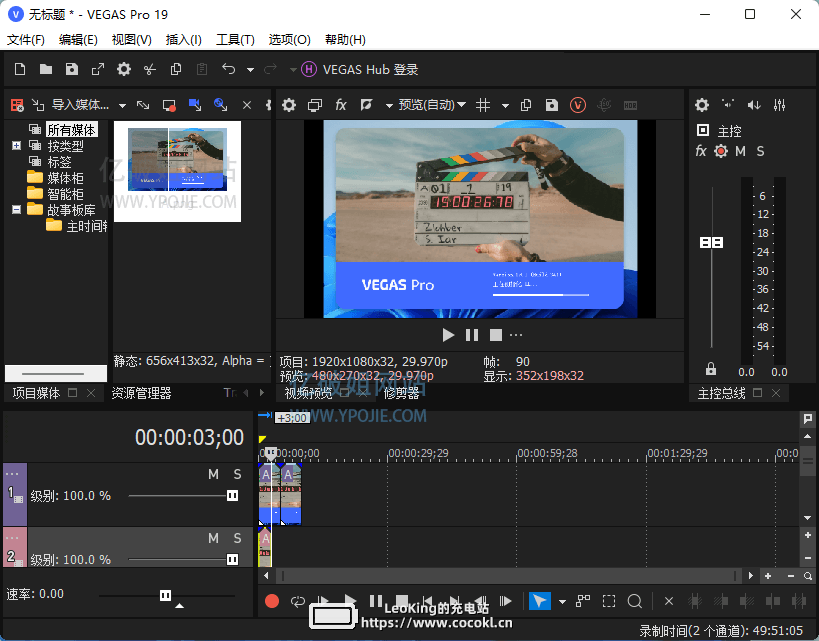Screen dimensions: 819x641
Task: Open the 选项(O) menu
Action: tap(289, 40)
